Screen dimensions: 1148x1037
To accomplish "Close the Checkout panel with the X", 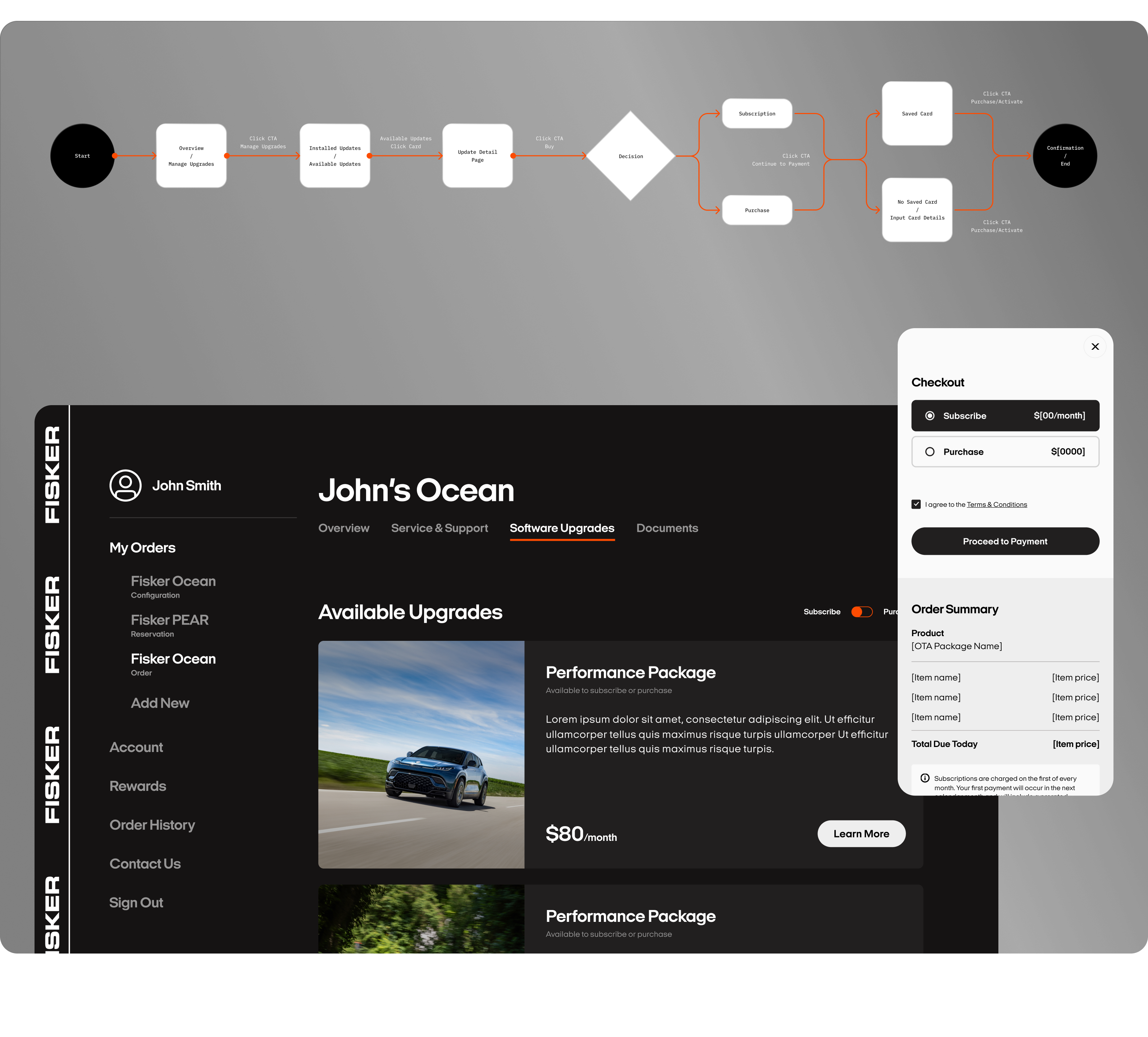I will point(1094,347).
